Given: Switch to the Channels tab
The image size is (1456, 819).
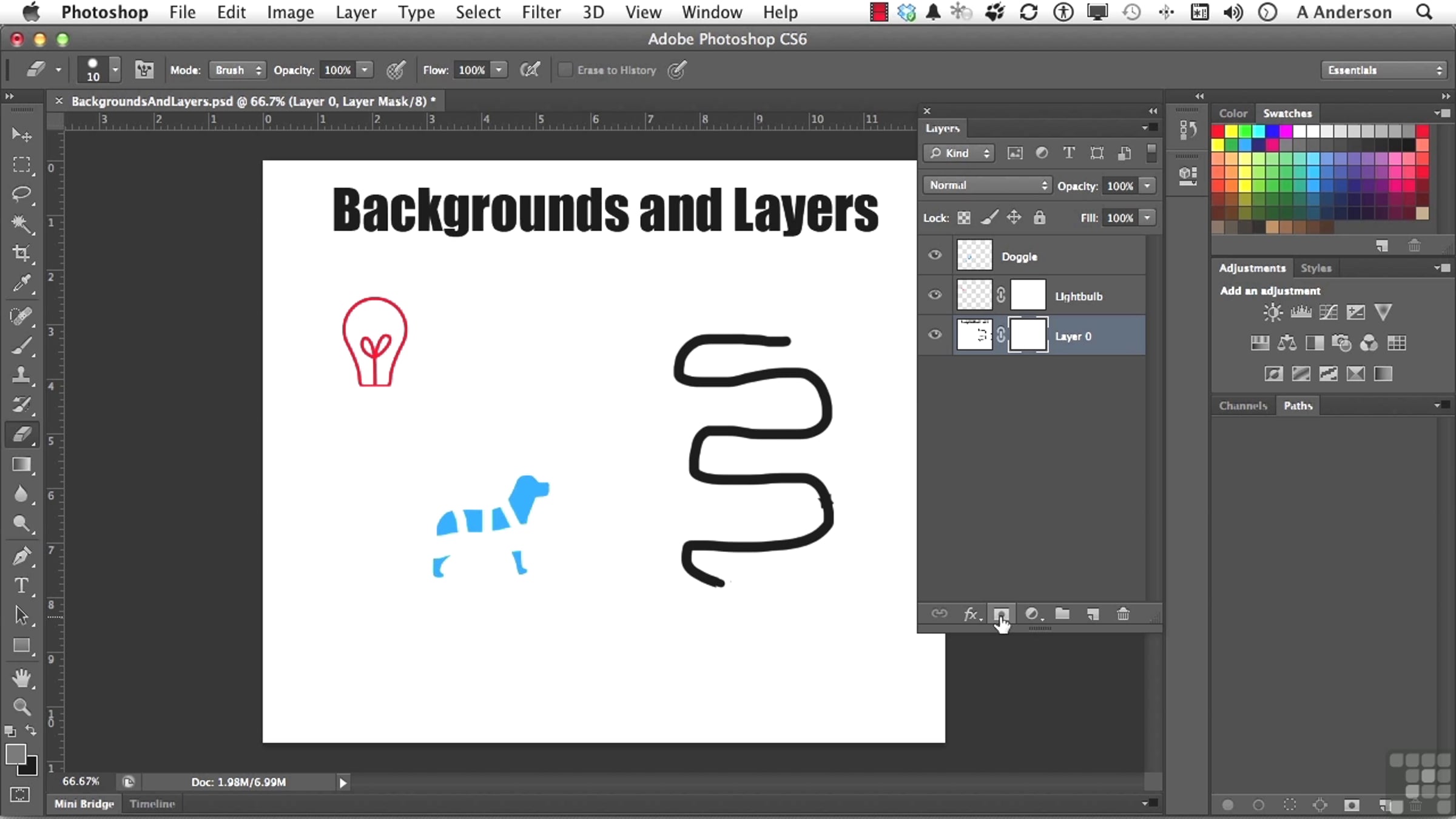Looking at the screenshot, I should [x=1242, y=405].
